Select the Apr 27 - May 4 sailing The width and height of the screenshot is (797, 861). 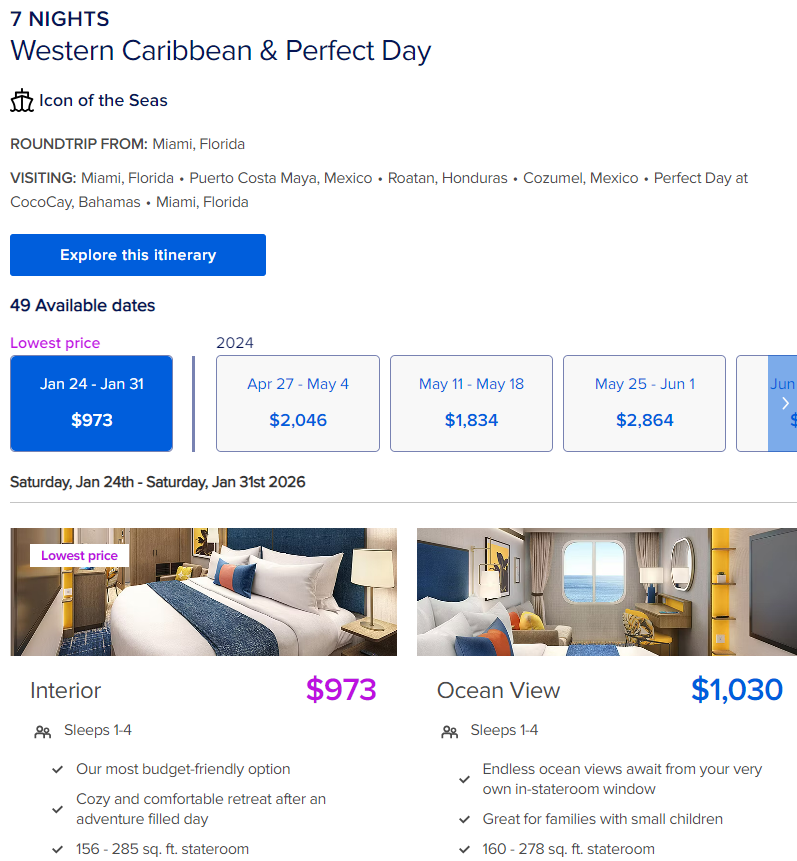[298, 404]
